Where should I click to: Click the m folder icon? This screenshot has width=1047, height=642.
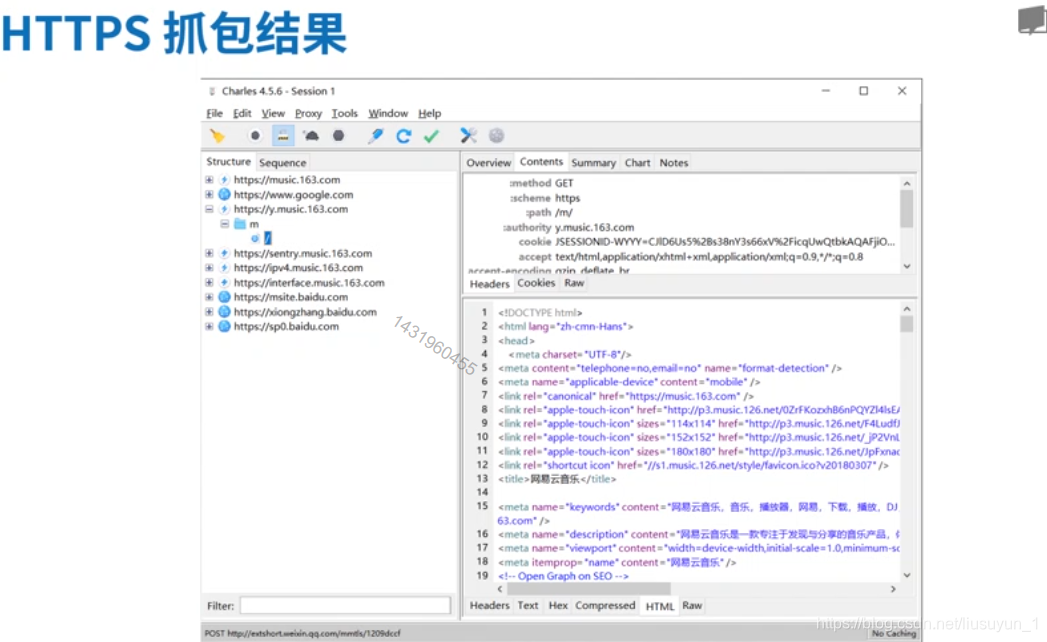[x=240, y=224]
